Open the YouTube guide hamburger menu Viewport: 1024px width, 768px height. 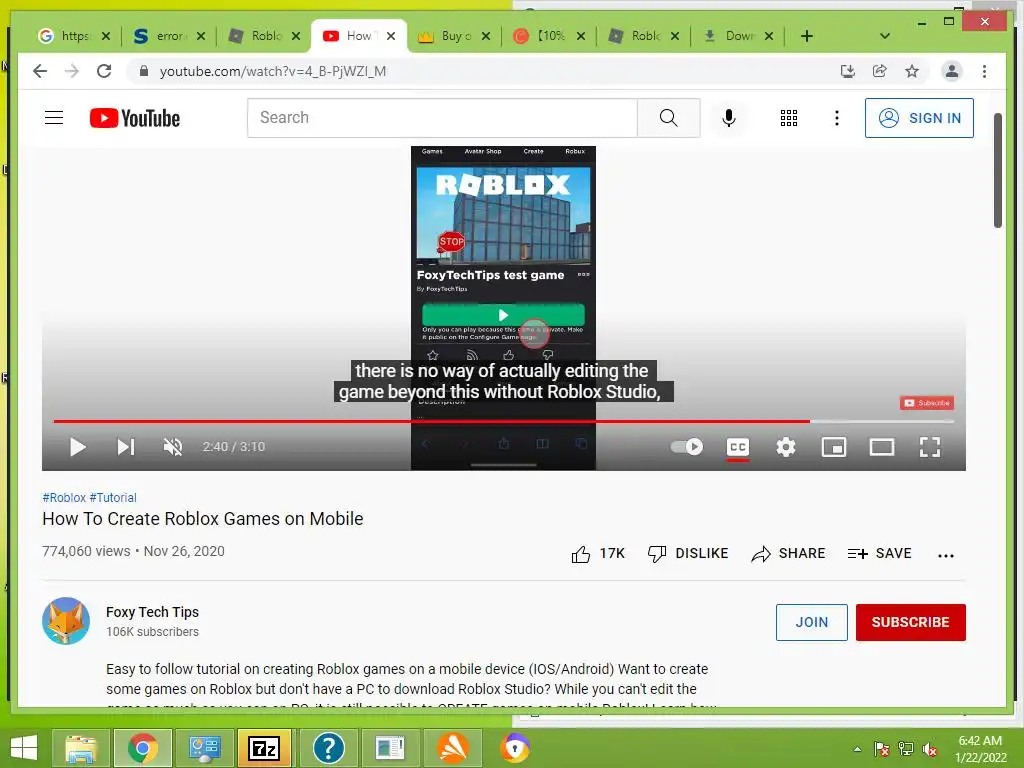(x=54, y=118)
